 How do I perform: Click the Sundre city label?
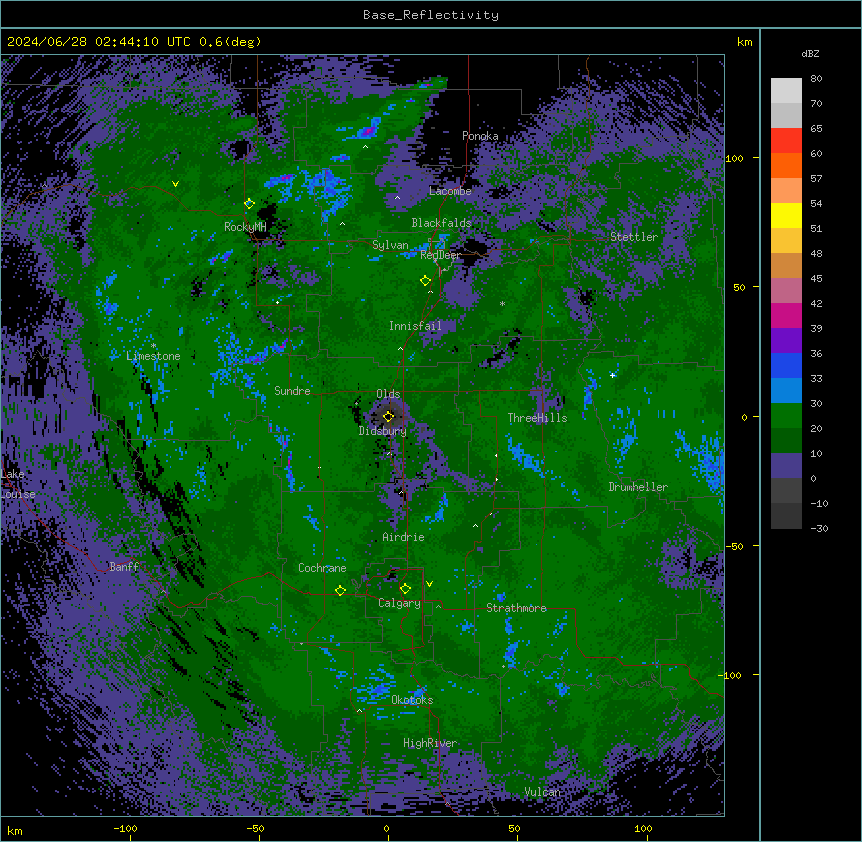[292, 391]
